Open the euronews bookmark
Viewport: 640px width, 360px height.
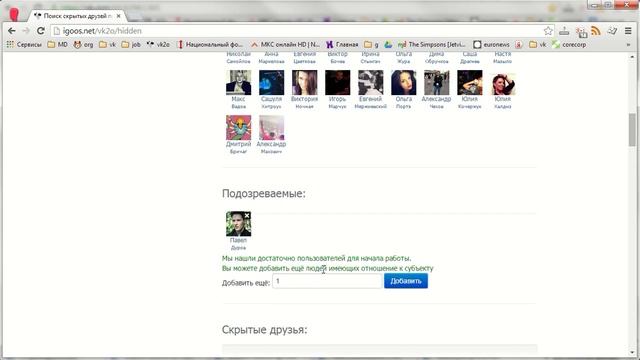click(491, 44)
